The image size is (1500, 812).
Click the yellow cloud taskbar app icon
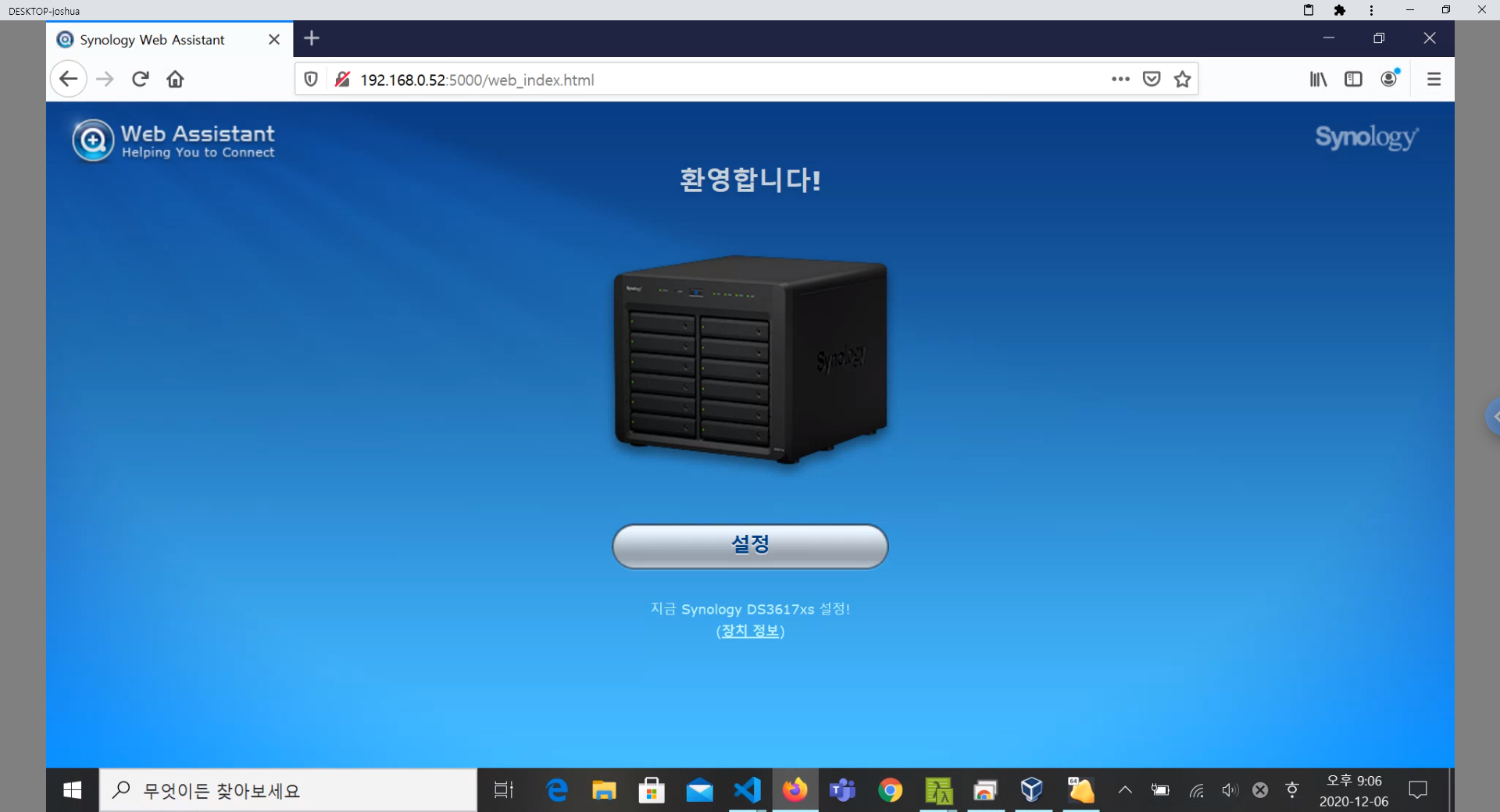1081,790
